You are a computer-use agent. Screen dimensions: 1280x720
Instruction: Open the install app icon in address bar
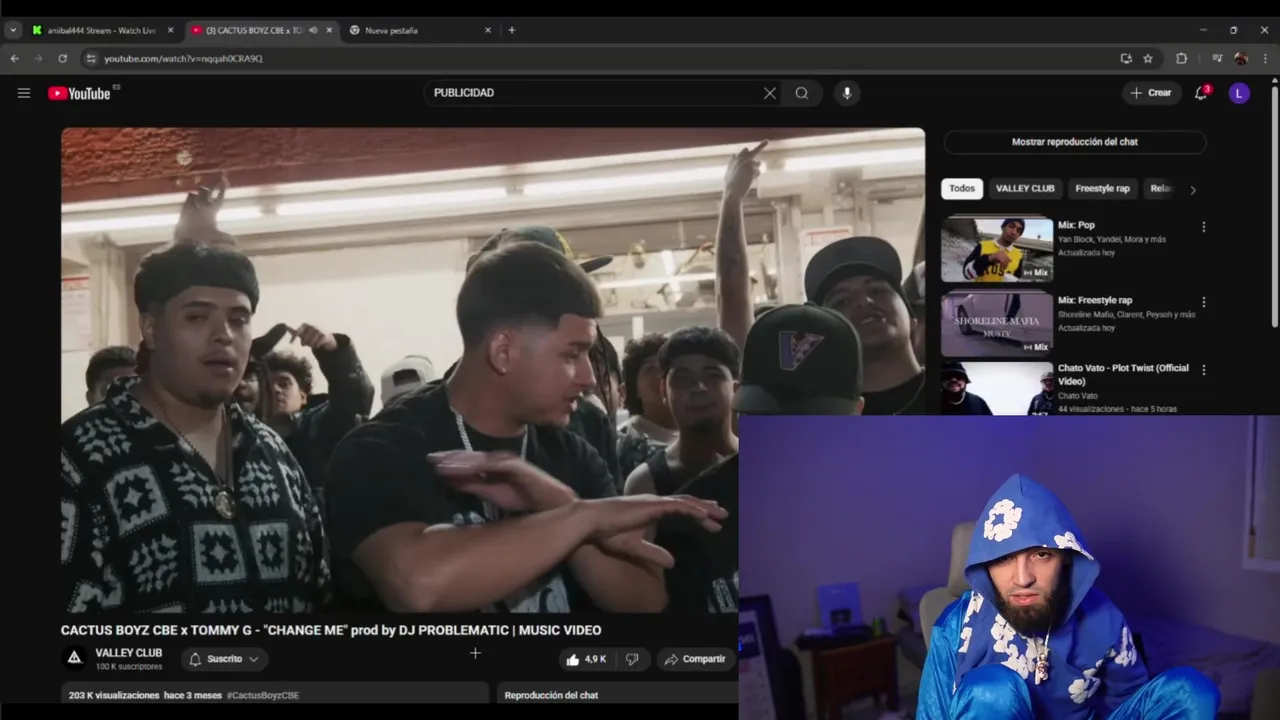click(1126, 59)
